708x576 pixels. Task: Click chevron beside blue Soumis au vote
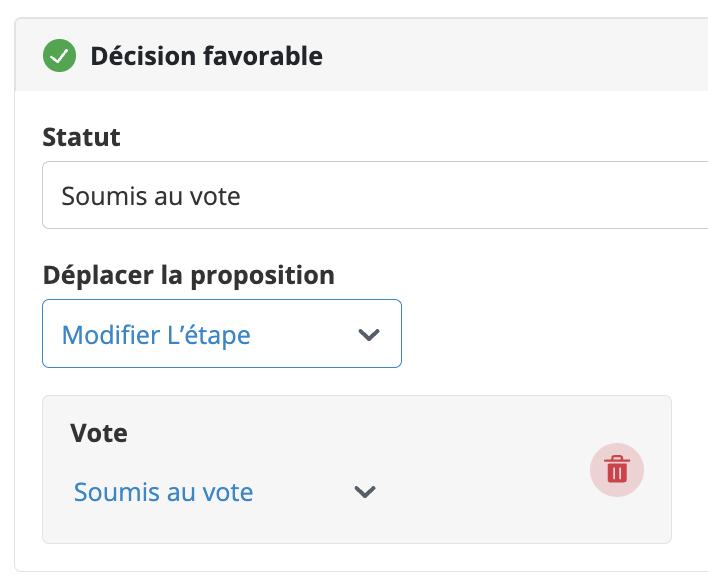pos(365,492)
